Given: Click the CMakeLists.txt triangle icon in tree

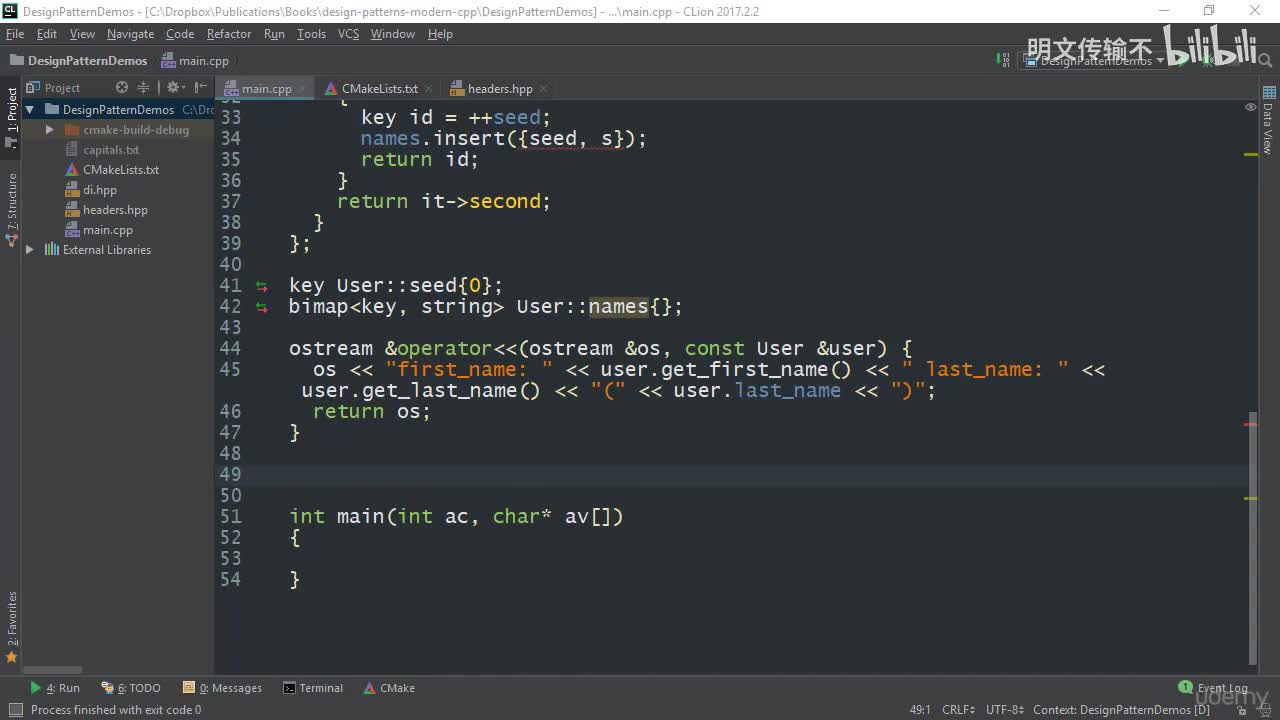Looking at the screenshot, I should point(72,170).
